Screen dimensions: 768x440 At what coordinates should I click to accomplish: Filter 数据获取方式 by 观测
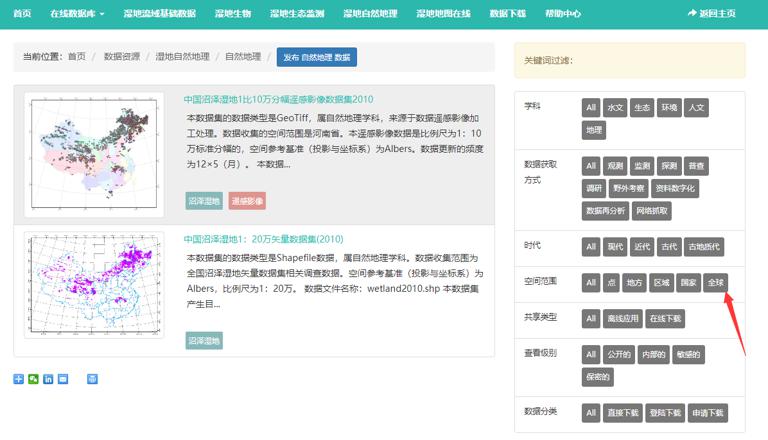click(x=615, y=166)
